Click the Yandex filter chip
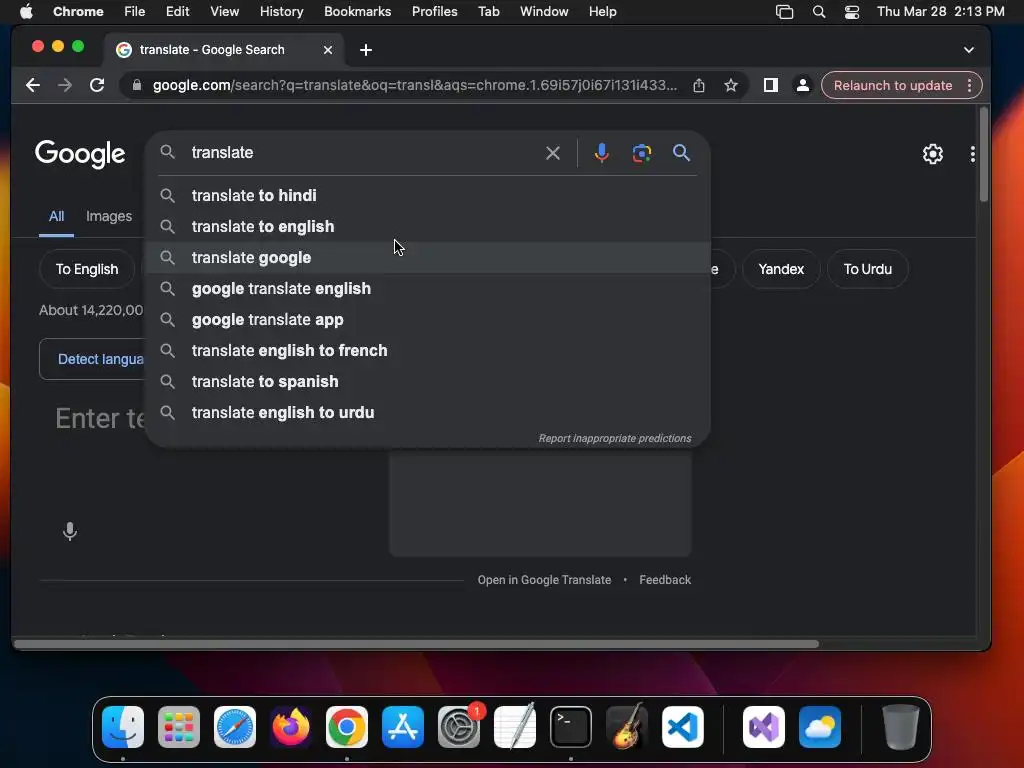 [781, 269]
